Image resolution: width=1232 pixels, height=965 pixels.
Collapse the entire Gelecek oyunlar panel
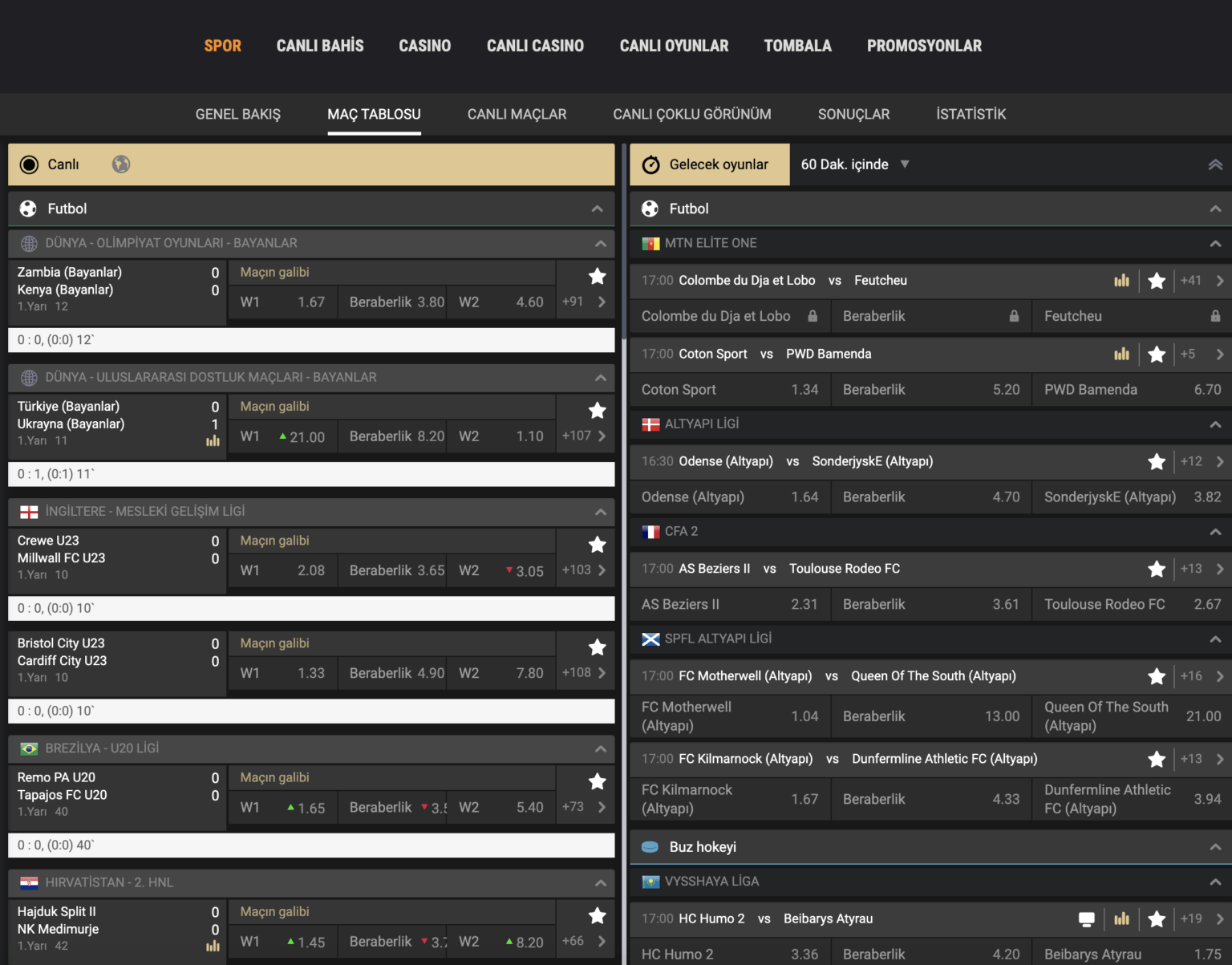click(x=1216, y=164)
